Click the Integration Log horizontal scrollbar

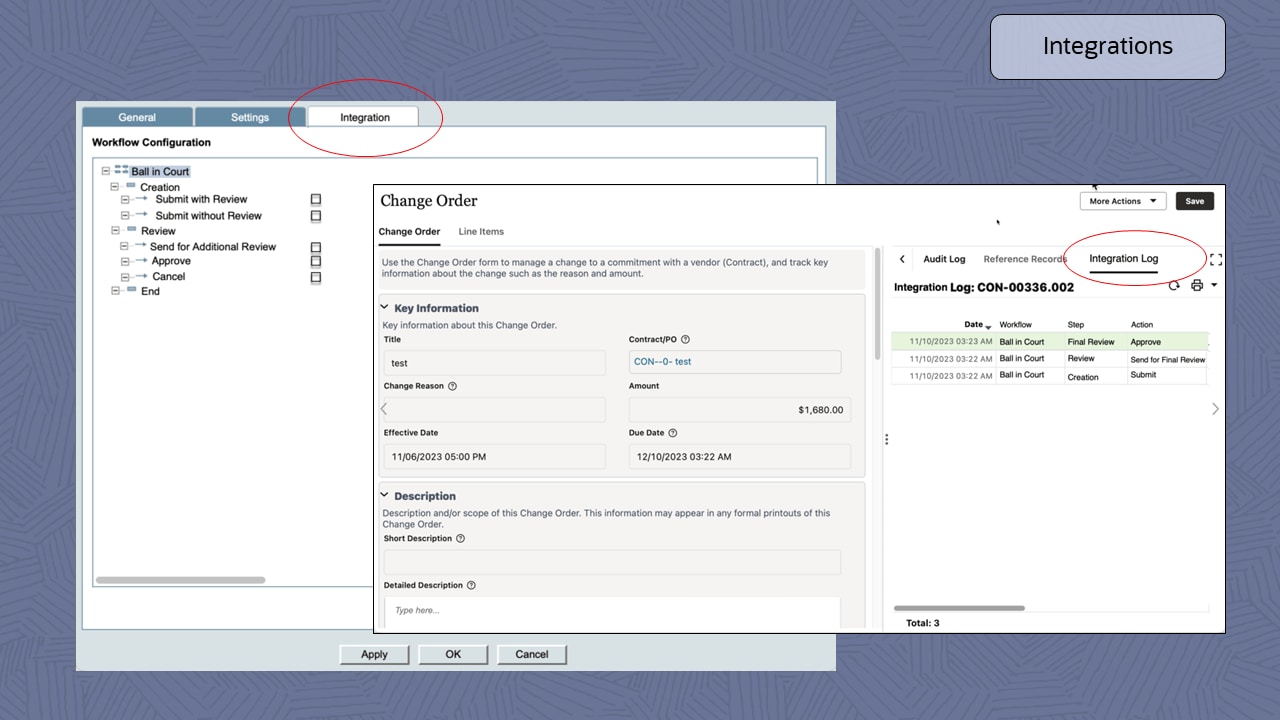[x=959, y=608]
